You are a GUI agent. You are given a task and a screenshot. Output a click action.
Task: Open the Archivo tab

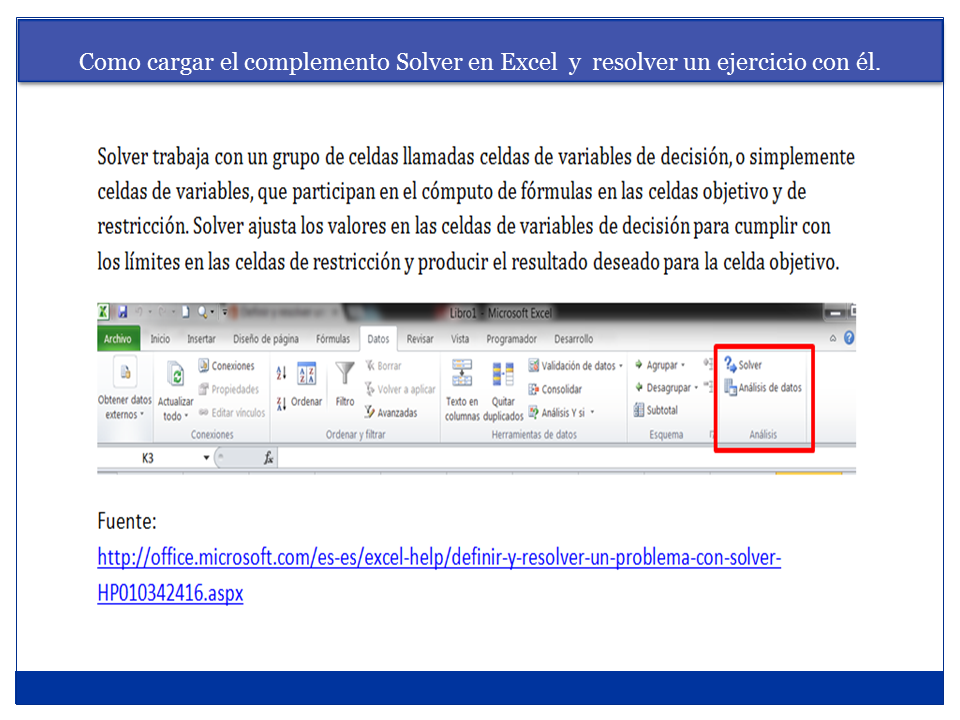(118, 339)
